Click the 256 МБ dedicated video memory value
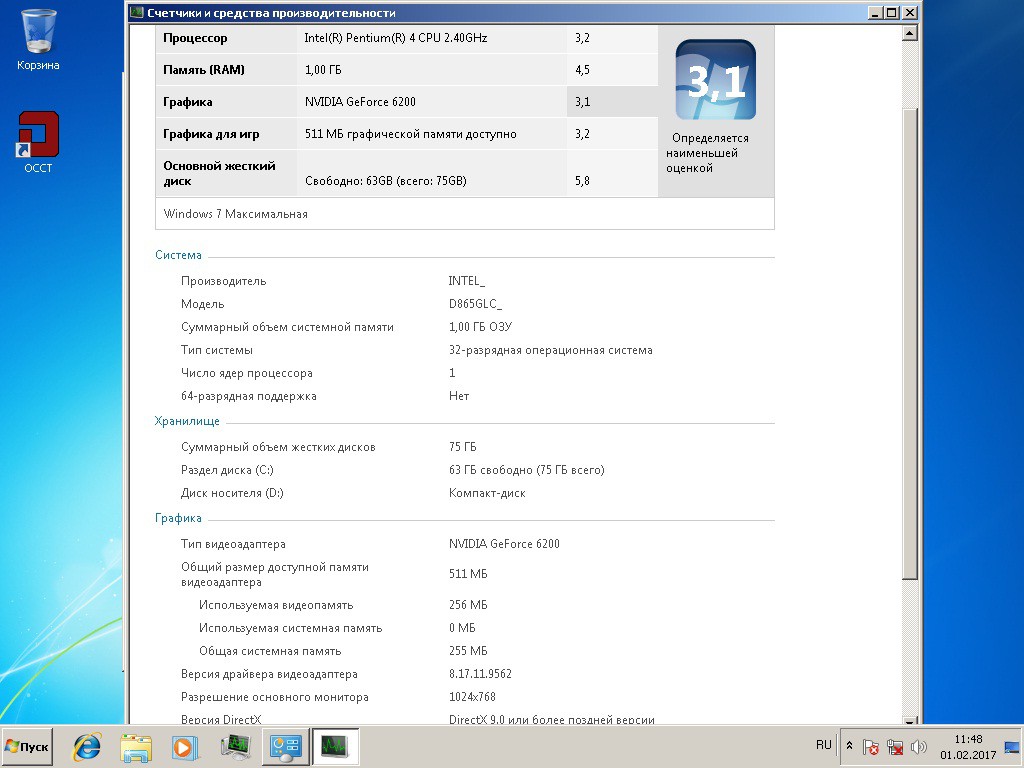The width and height of the screenshot is (1024, 768). click(468, 605)
